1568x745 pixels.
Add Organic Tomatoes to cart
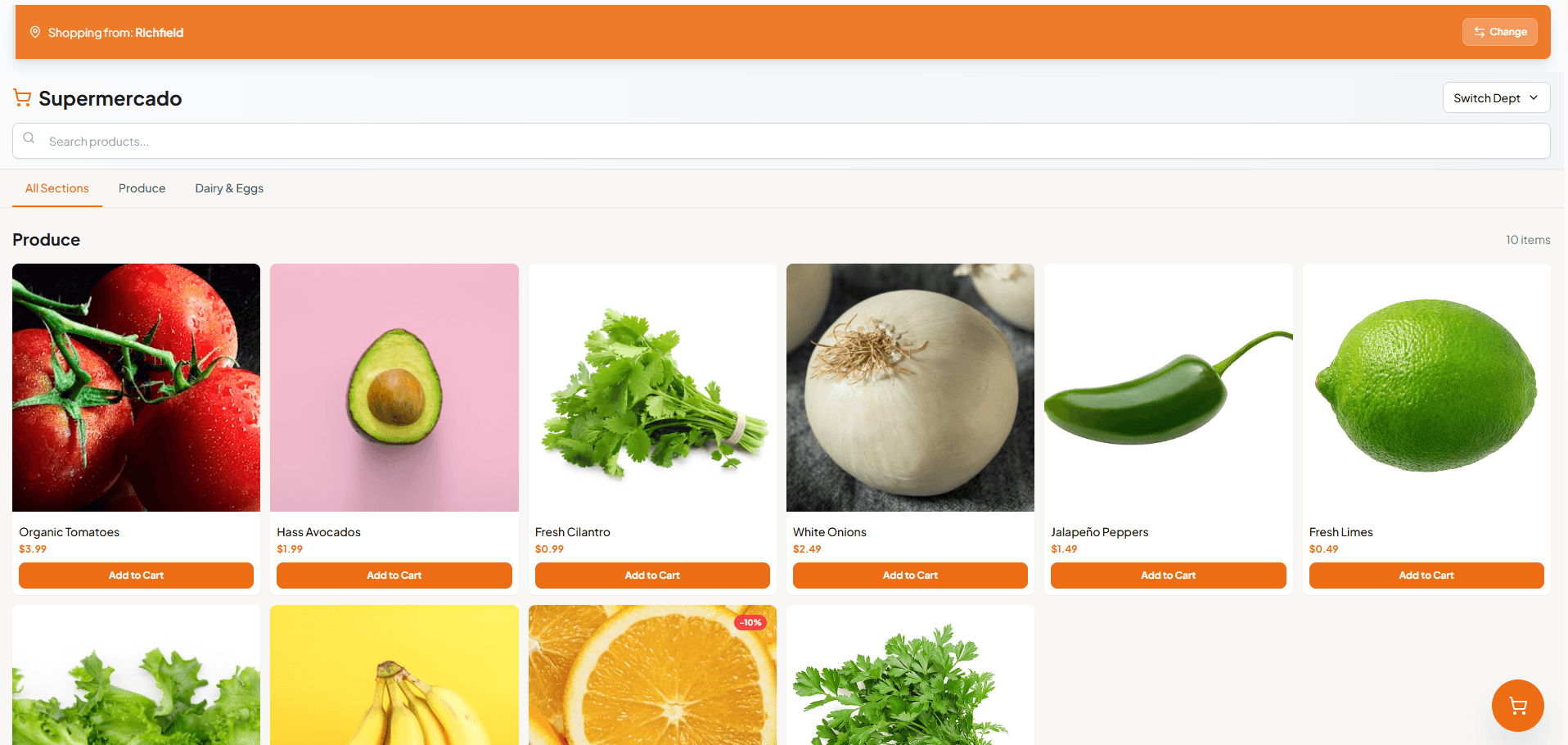[x=136, y=576]
